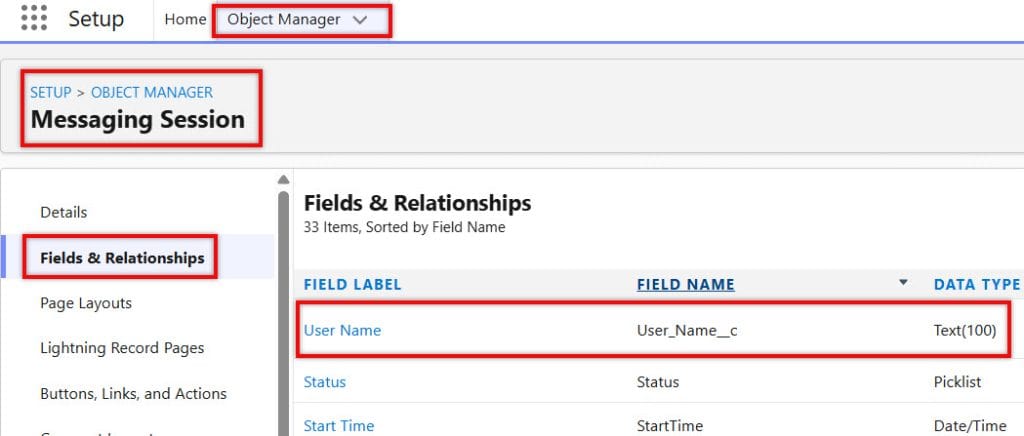
Task: Open Page Layouts in sidebar
Action: (x=86, y=304)
